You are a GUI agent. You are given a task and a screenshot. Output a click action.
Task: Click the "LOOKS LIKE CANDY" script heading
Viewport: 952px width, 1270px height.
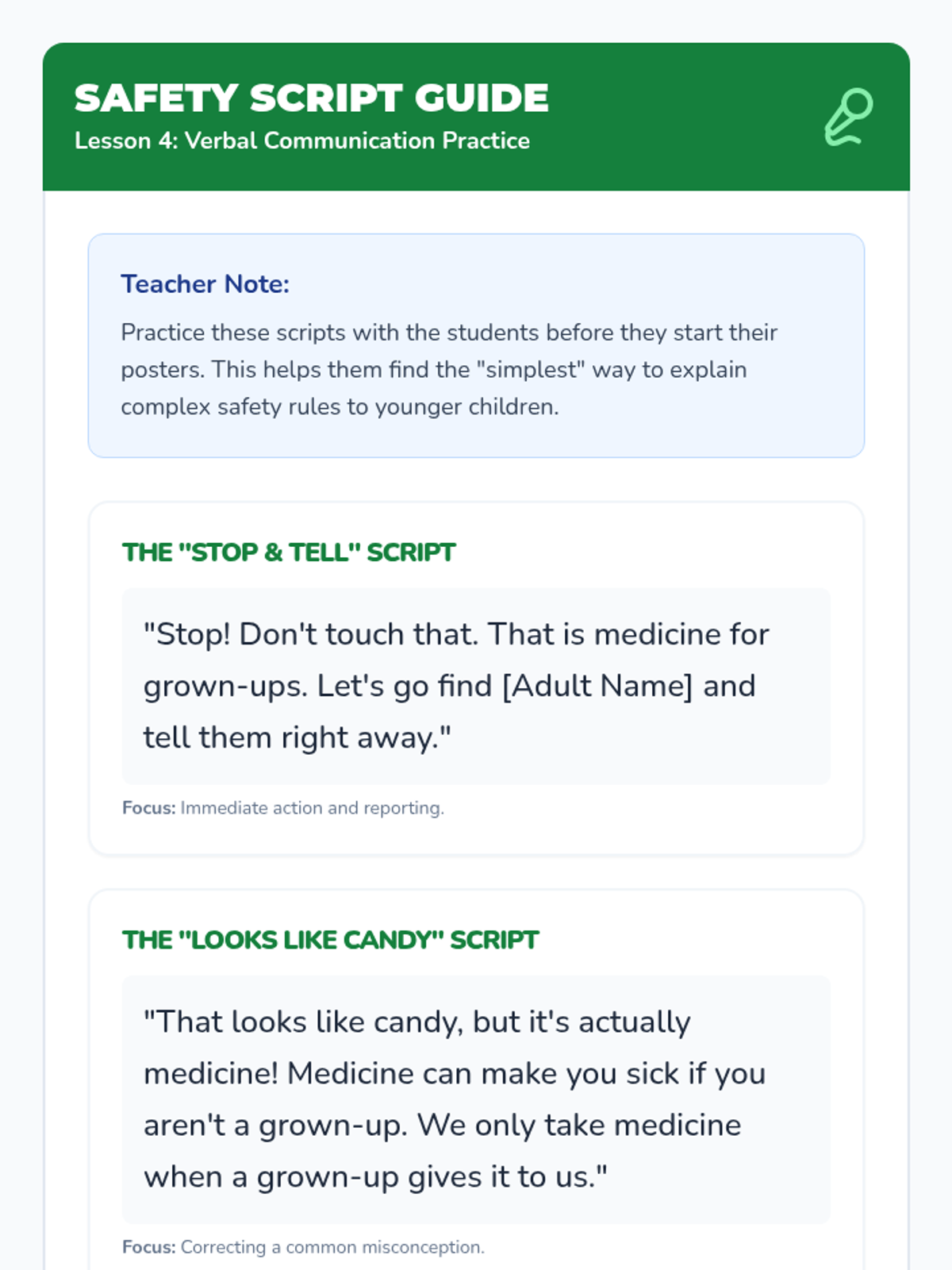click(330, 940)
